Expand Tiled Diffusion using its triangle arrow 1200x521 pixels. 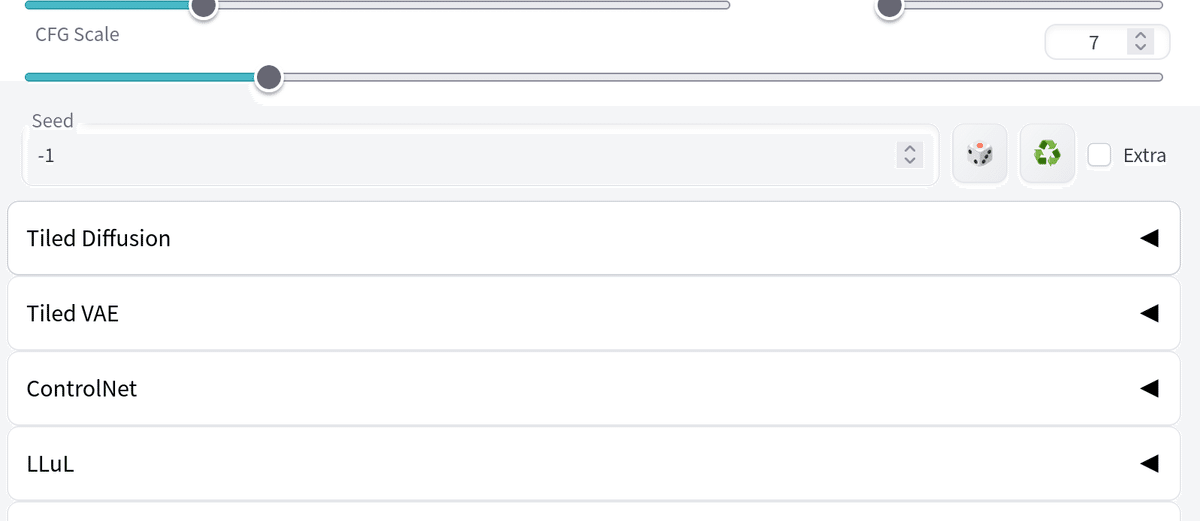coord(1149,238)
